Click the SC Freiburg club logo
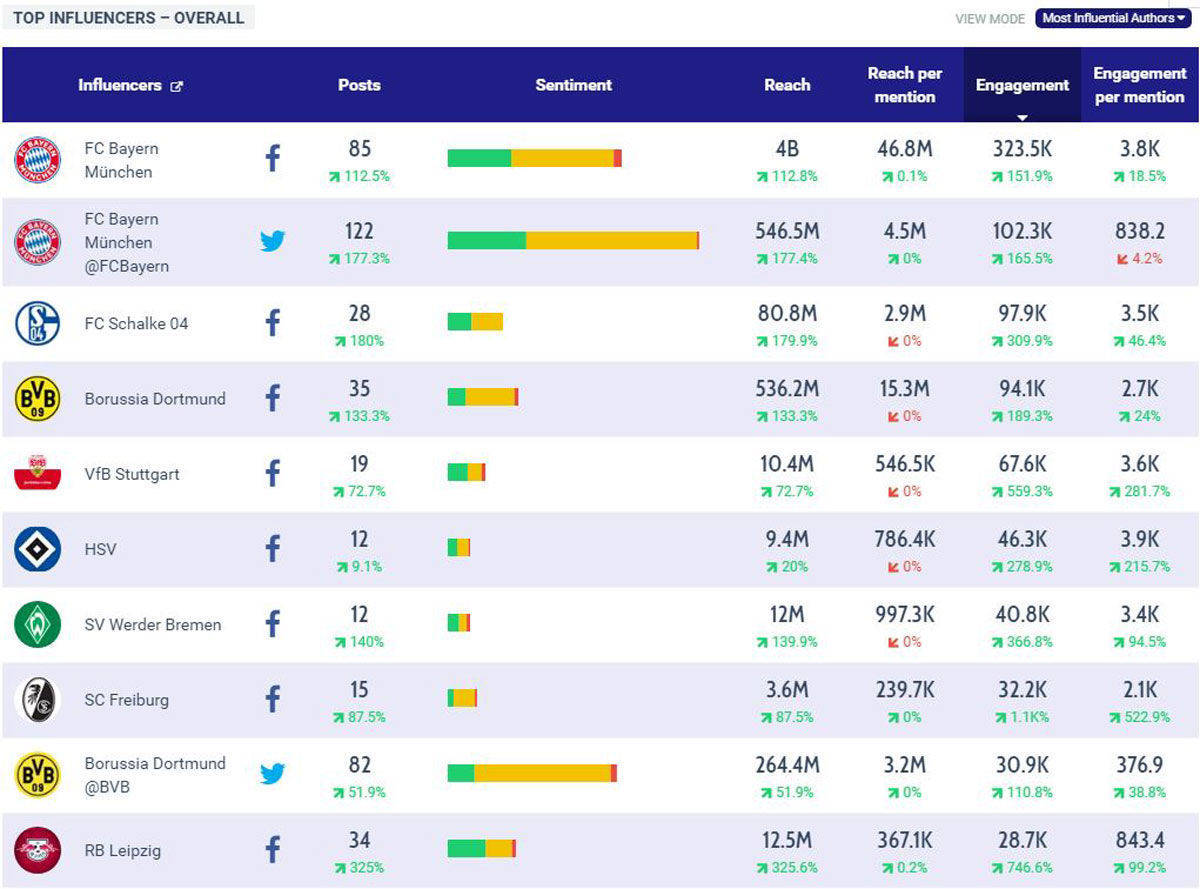 pyautogui.click(x=38, y=700)
